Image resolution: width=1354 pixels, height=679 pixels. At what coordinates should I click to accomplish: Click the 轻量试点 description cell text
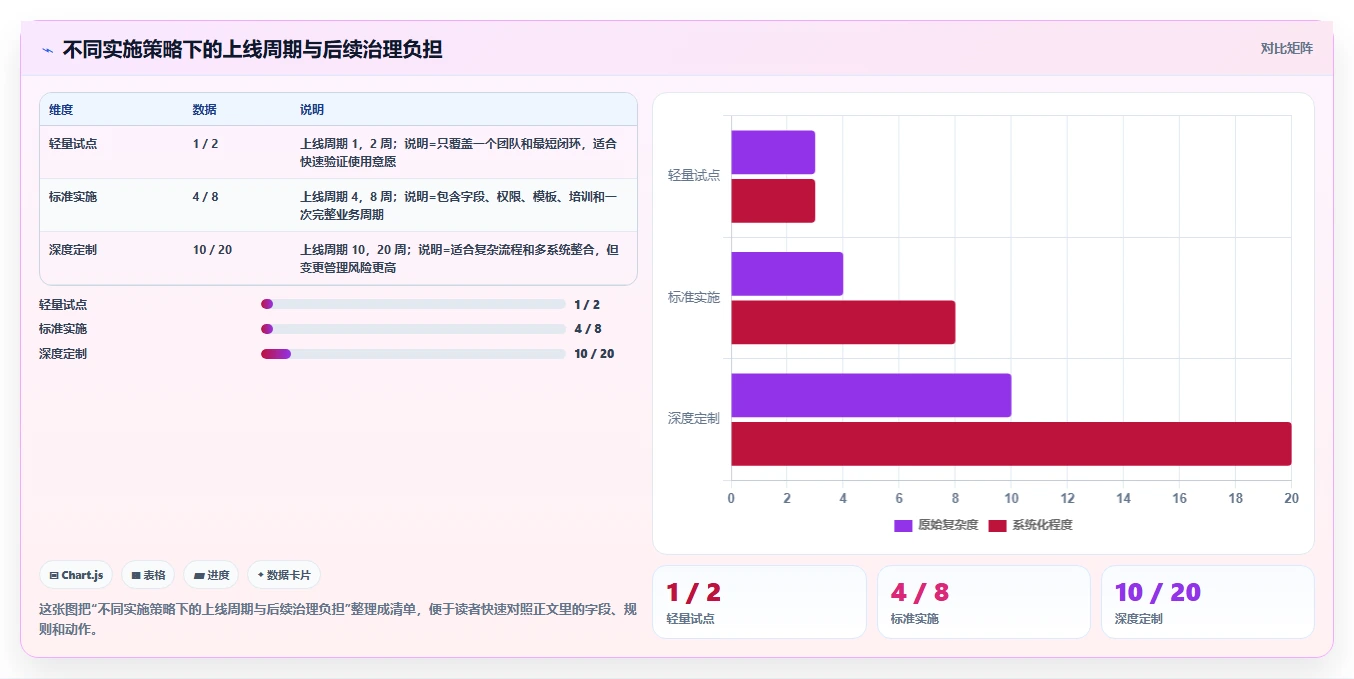(x=459, y=152)
